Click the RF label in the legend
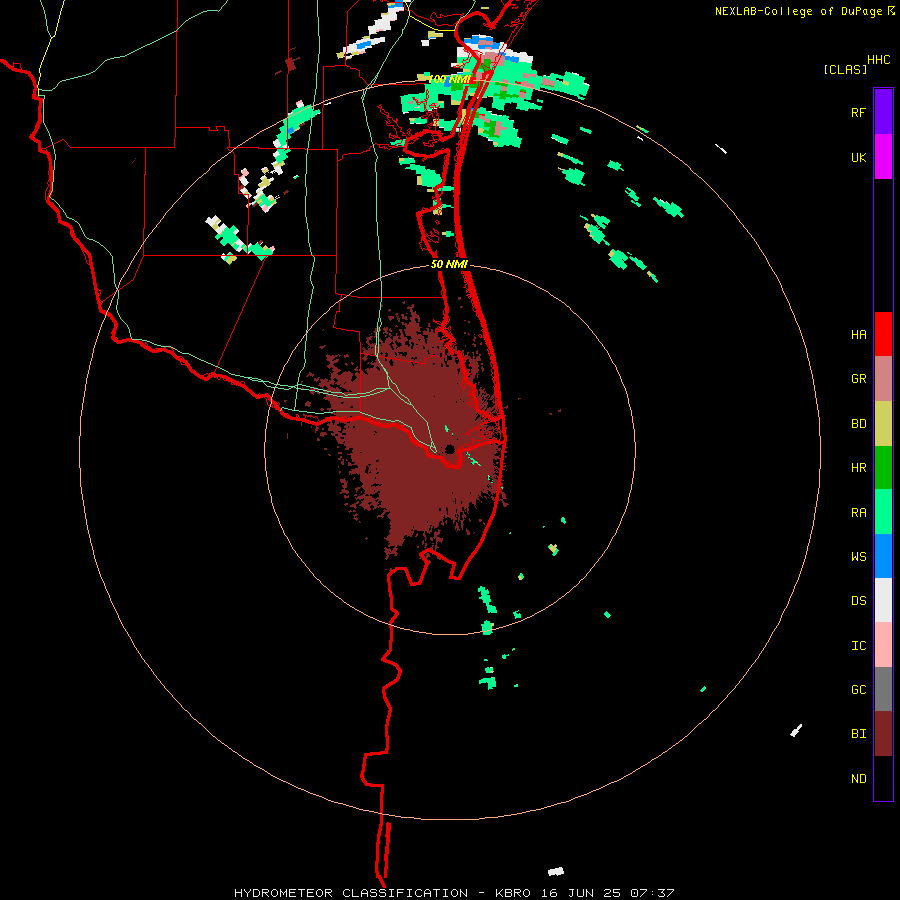Viewport: 900px width, 900px height. coord(858,112)
